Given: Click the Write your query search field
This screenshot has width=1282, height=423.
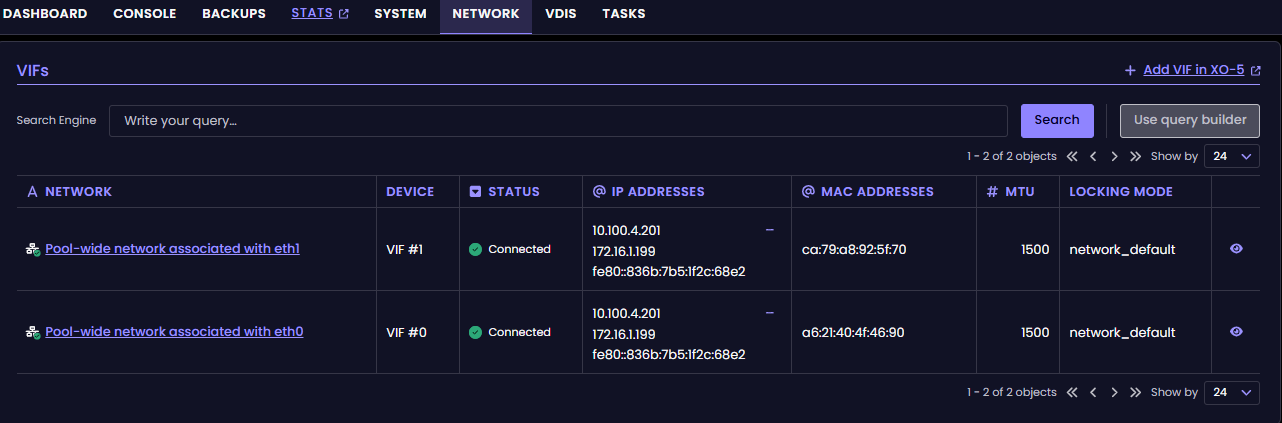Looking at the screenshot, I should pyautogui.click(x=557, y=121).
